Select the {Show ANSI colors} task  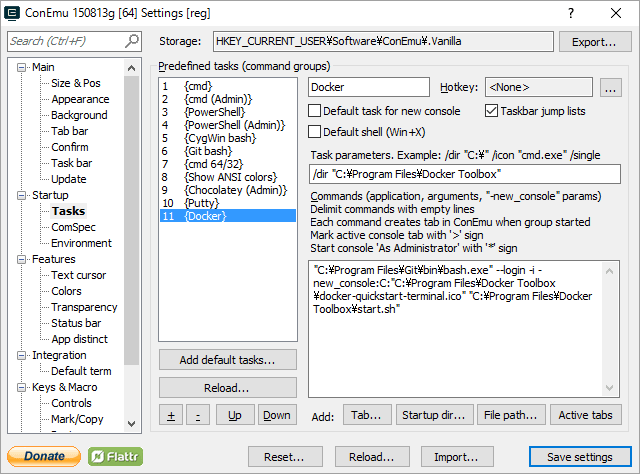pos(228,177)
